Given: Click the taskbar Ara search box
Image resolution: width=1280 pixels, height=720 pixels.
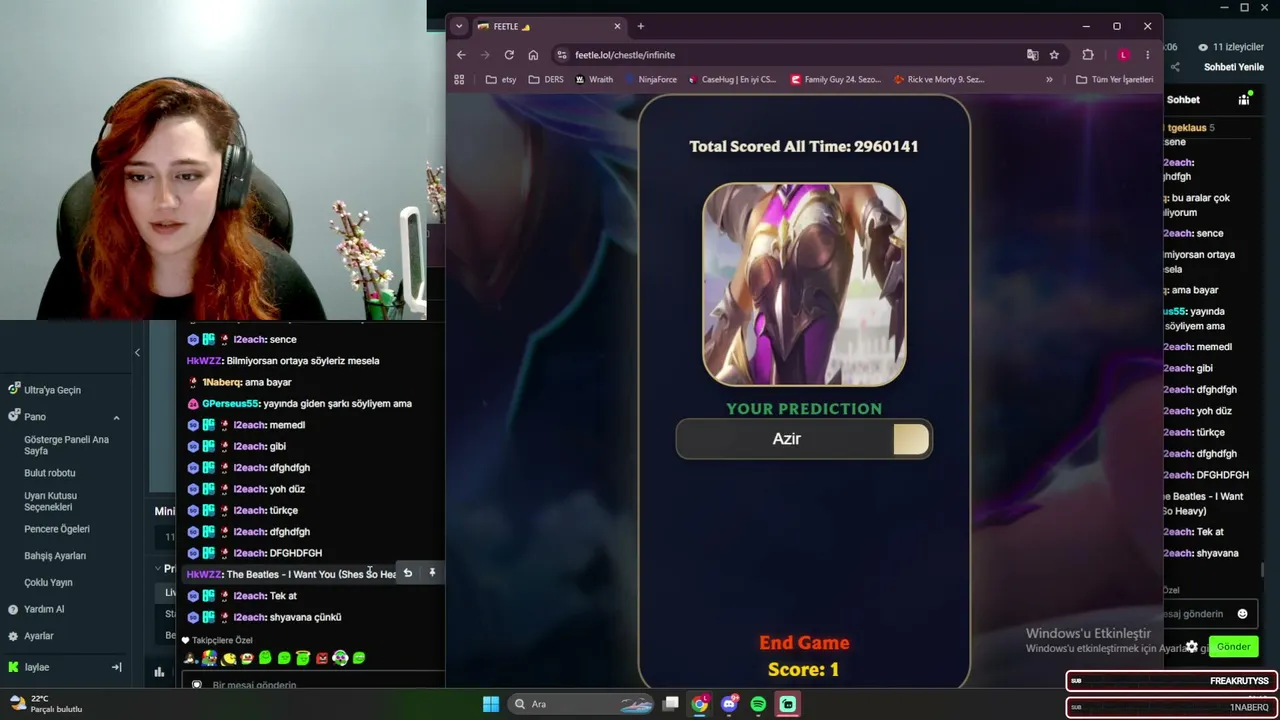Looking at the screenshot, I should pos(583,704).
